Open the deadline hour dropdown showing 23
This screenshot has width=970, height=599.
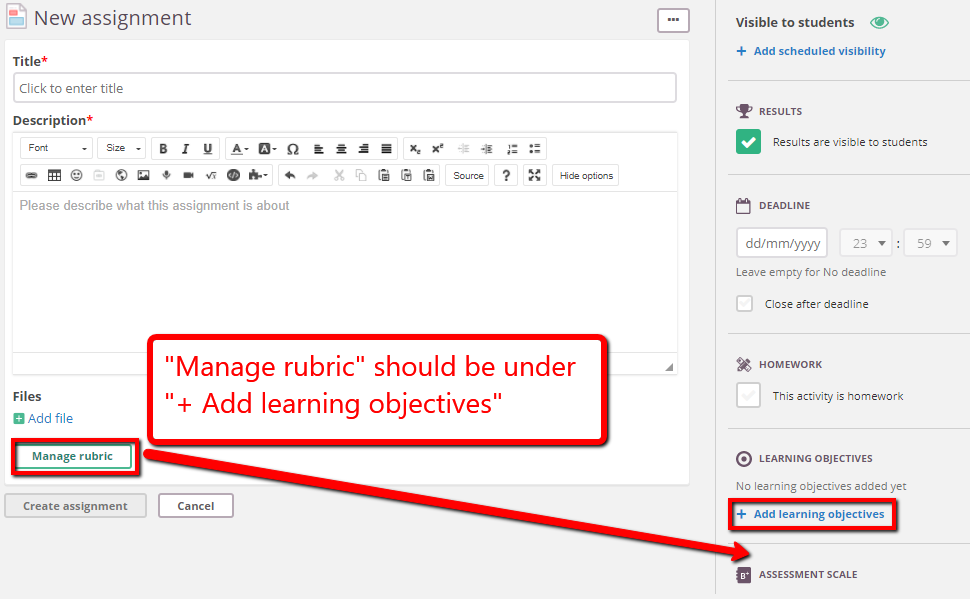[866, 243]
